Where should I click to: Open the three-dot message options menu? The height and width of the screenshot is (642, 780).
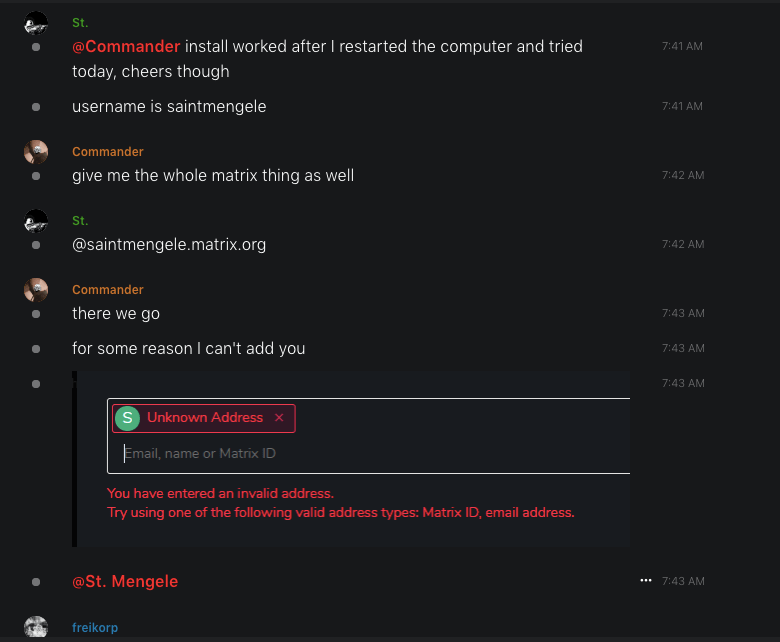(x=646, y=581)
